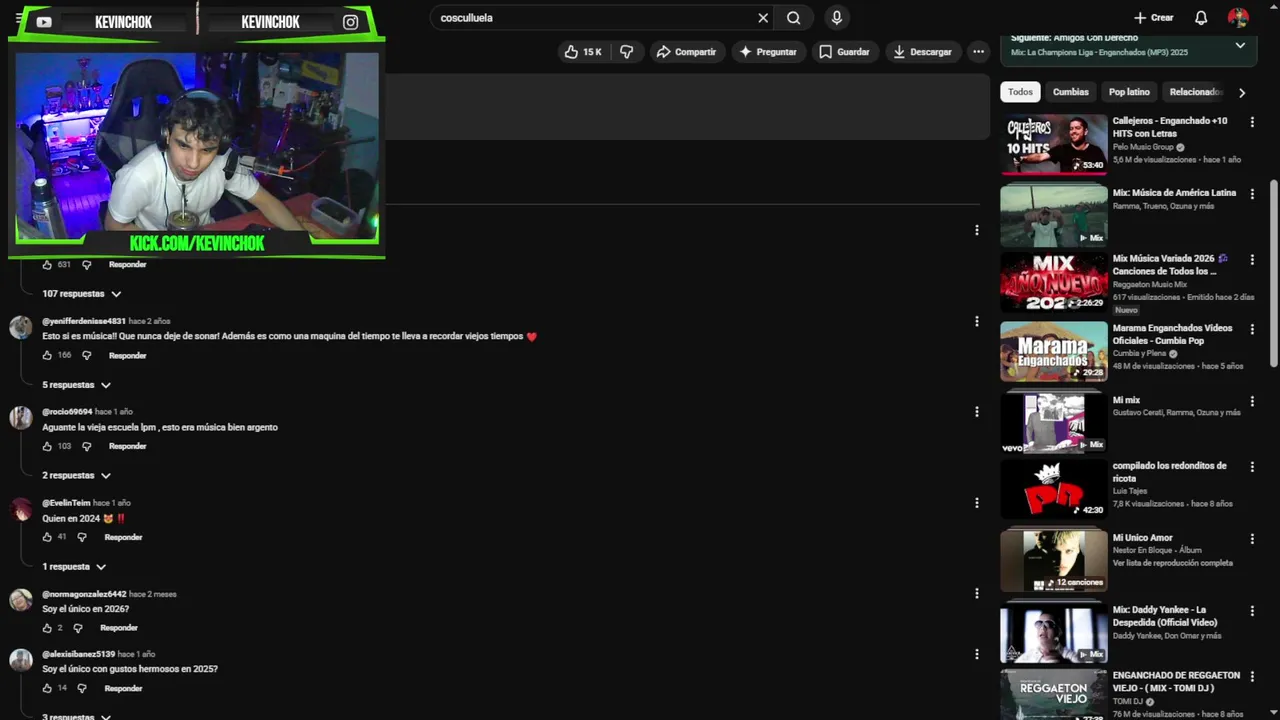
Task: Click the Guardar button
Action: [x=844, y=52]
